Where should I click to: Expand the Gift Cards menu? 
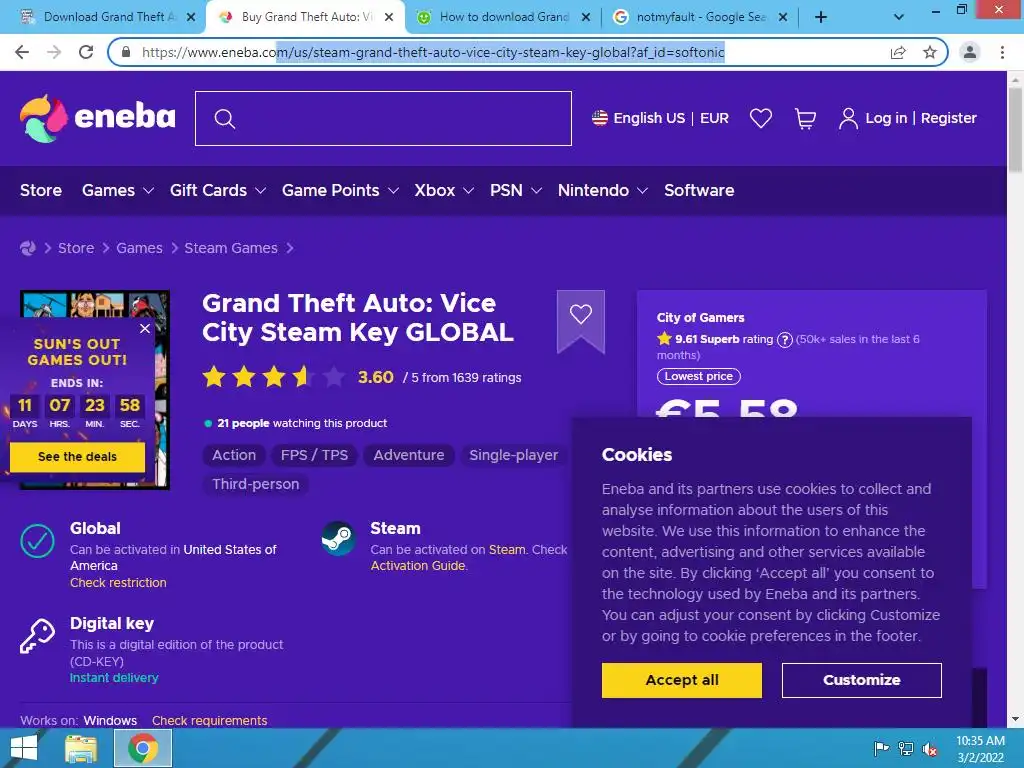218,190
